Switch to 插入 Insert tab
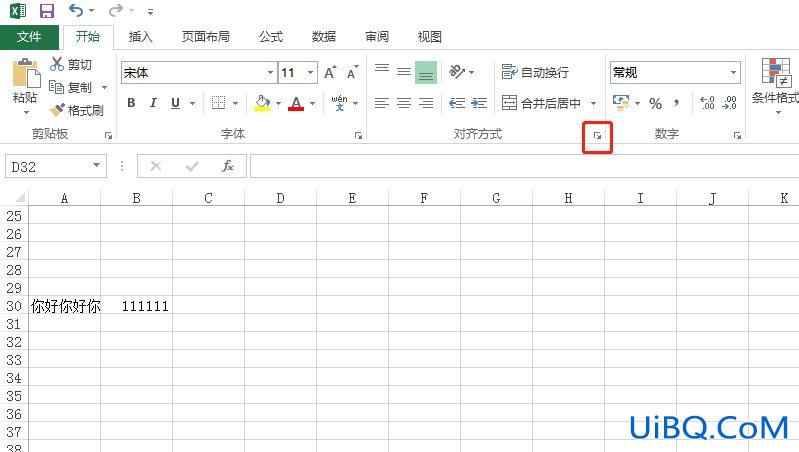This screenshot has width=799, height=452. (x=141, y=37)
